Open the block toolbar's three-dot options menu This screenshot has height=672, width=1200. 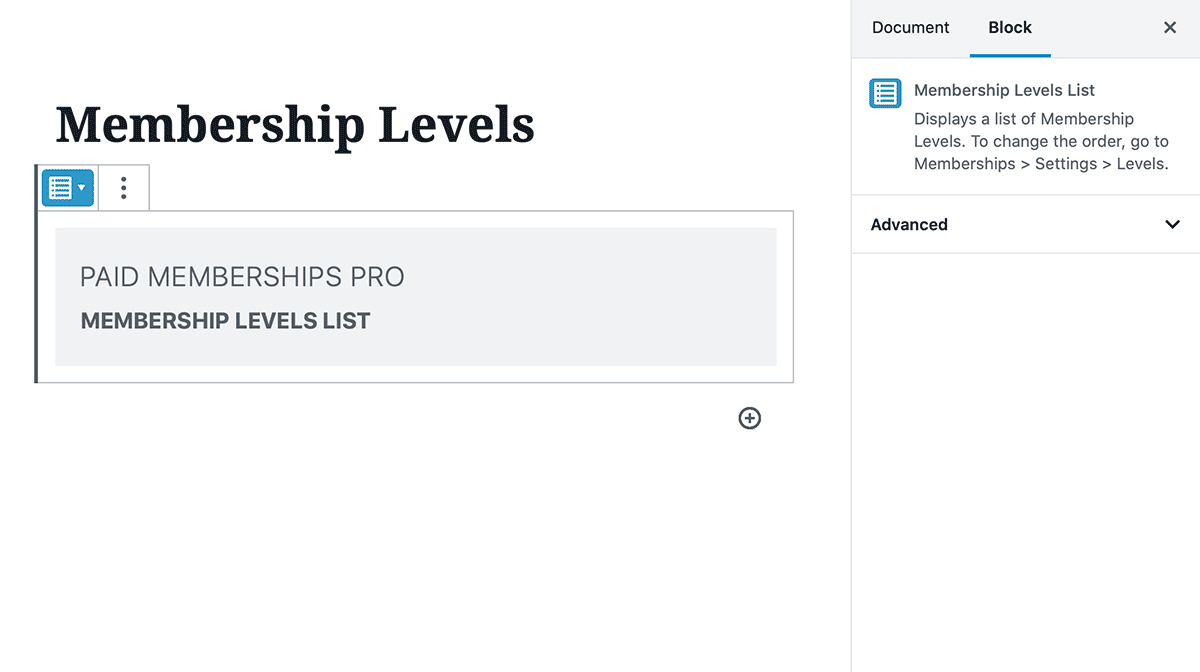124,187
